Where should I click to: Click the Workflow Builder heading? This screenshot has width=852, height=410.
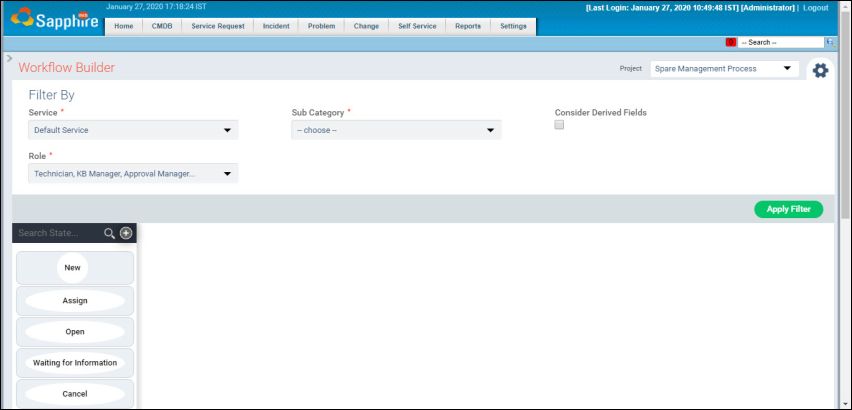(x=67, y=68)
